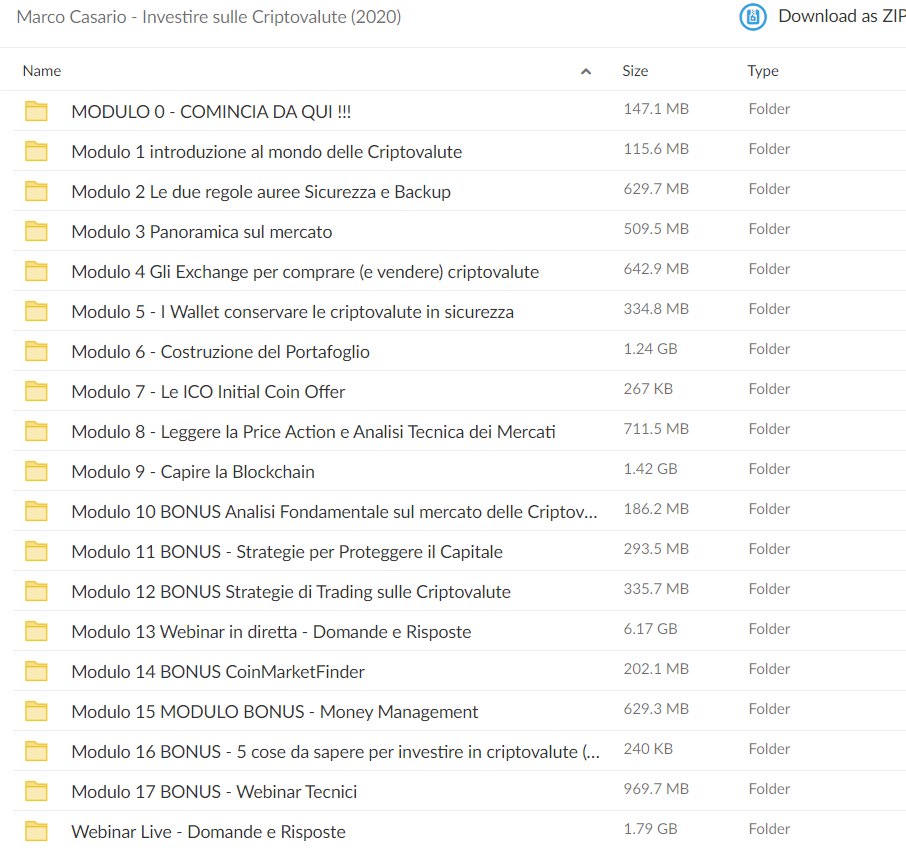Click folder icon of Modulo 7 - Le ICO
The image size is (906, 853).
[36, 391]
